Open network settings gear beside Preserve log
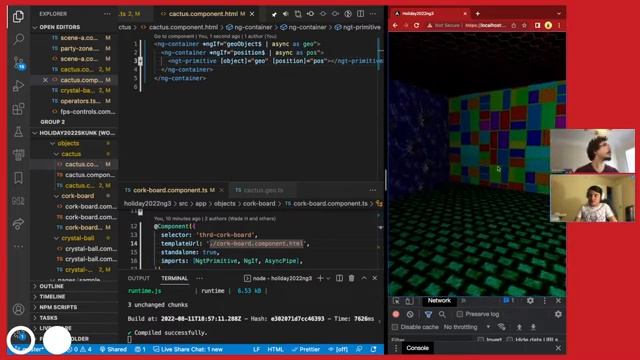This screenshot has width=640, height=360. pos(558,314)
